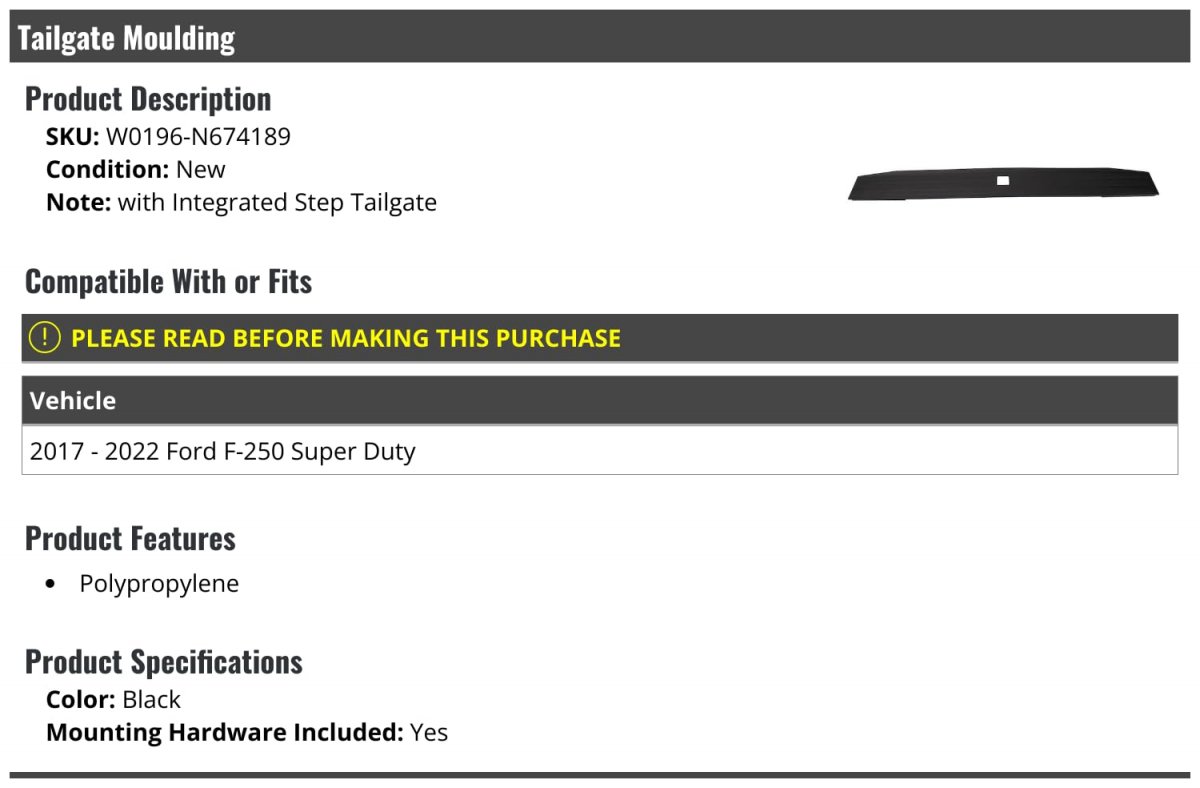Viewport: 1200px width, 788px height.
Task: Open the tailgate moulding product image
Action: (1004, 184)
